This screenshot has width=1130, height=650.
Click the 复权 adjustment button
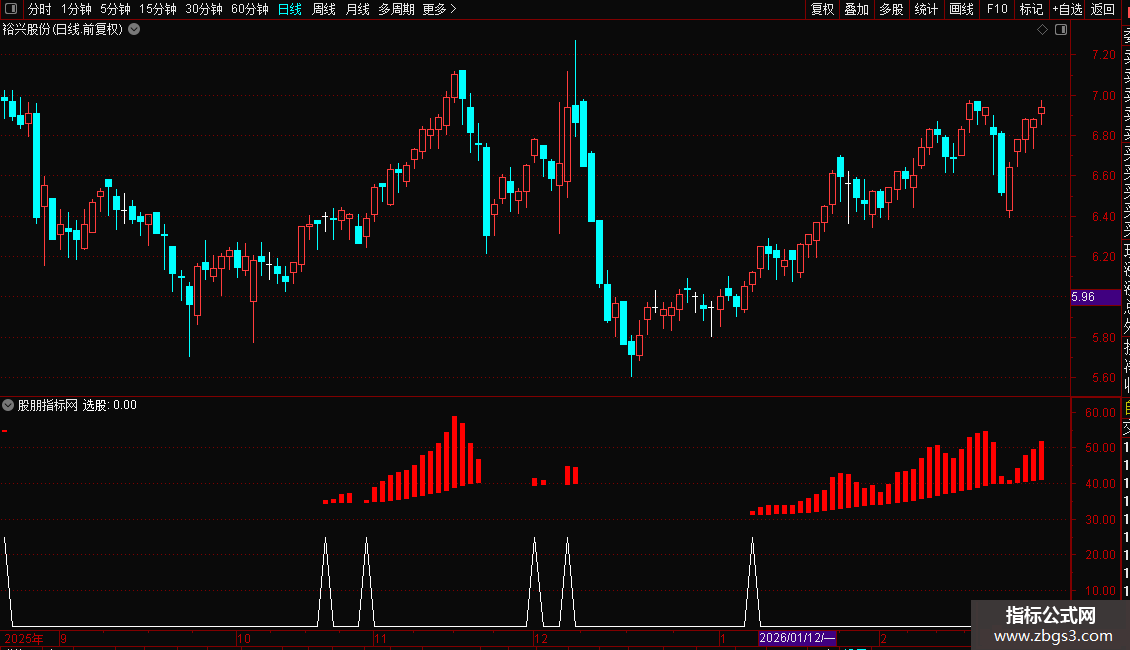[x=822, y=9]
